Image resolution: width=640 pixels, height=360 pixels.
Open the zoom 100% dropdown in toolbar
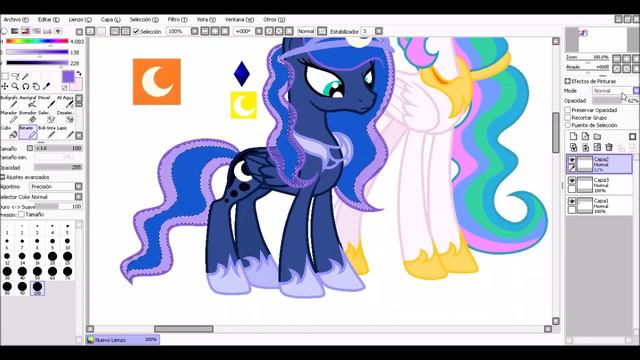click(195, 31)
